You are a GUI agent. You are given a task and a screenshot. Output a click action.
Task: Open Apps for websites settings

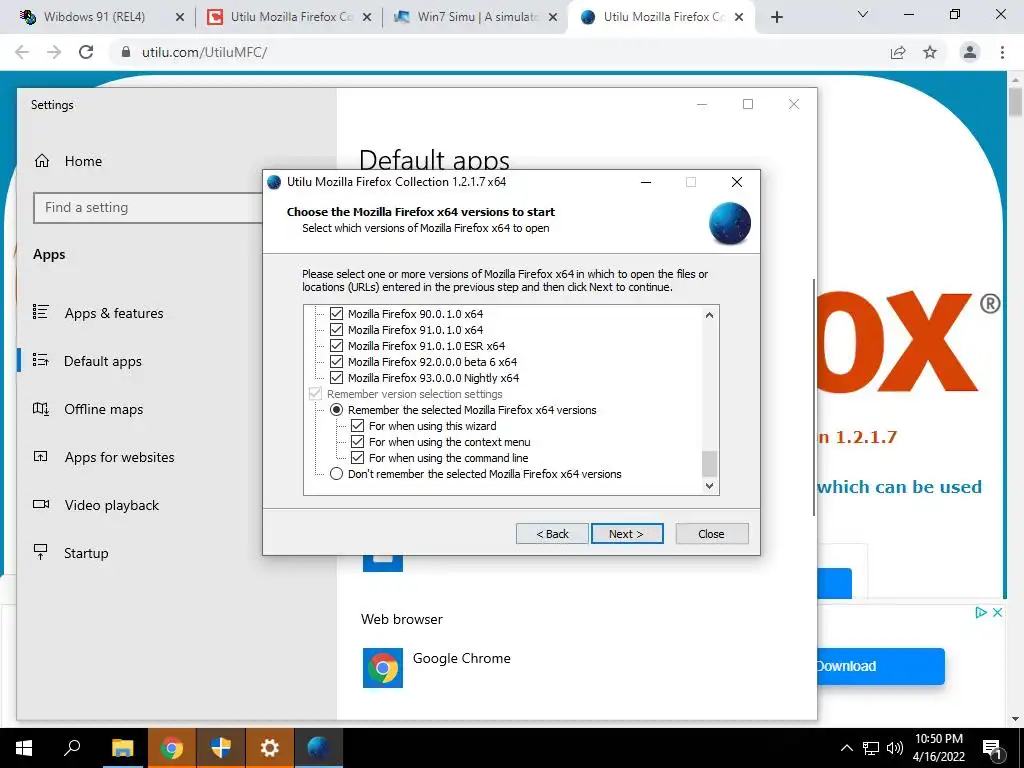click(x=119, y=457)
